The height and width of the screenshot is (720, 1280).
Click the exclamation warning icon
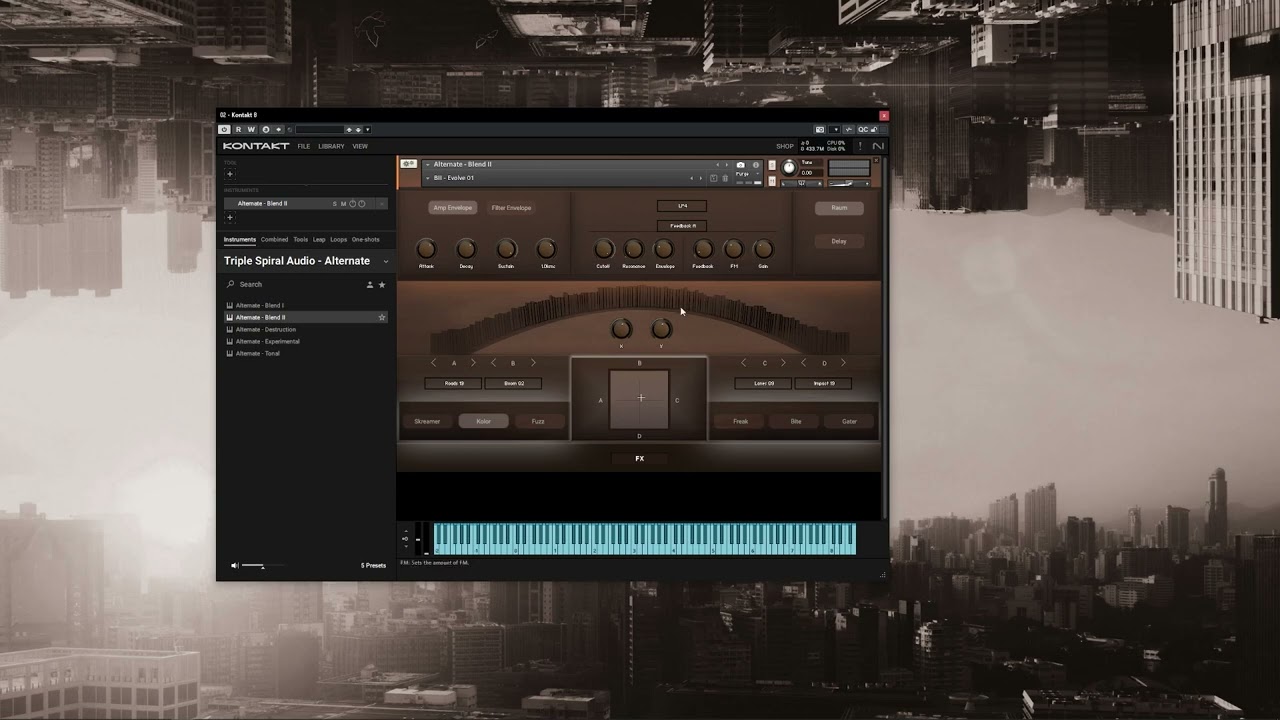click(859, 146)
